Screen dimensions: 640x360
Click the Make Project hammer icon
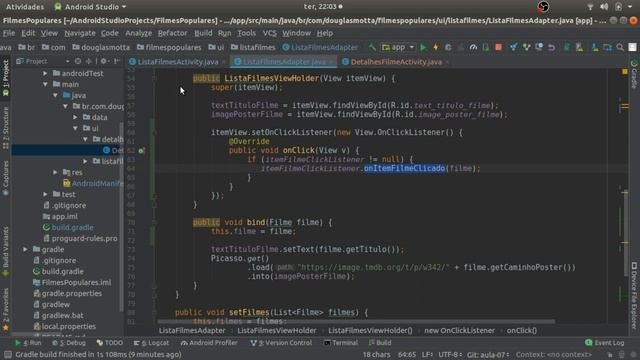pyautogui.click(x=372, y=47)
